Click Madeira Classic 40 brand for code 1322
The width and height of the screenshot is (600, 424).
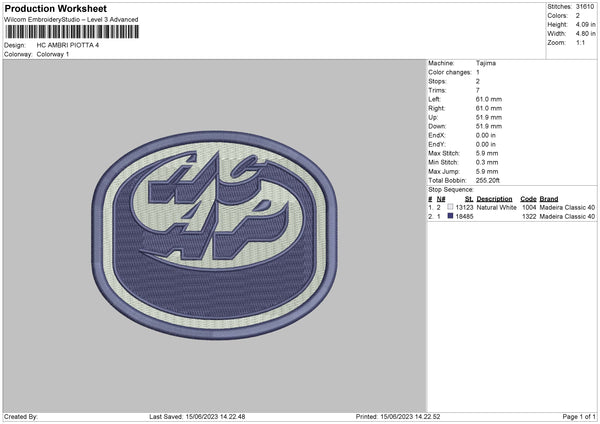coord(567,217)
